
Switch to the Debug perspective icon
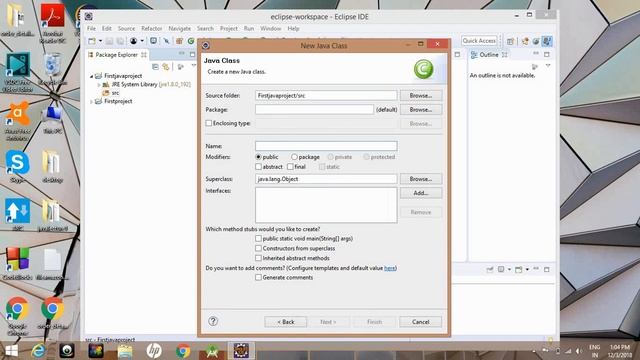pos(536,41)
